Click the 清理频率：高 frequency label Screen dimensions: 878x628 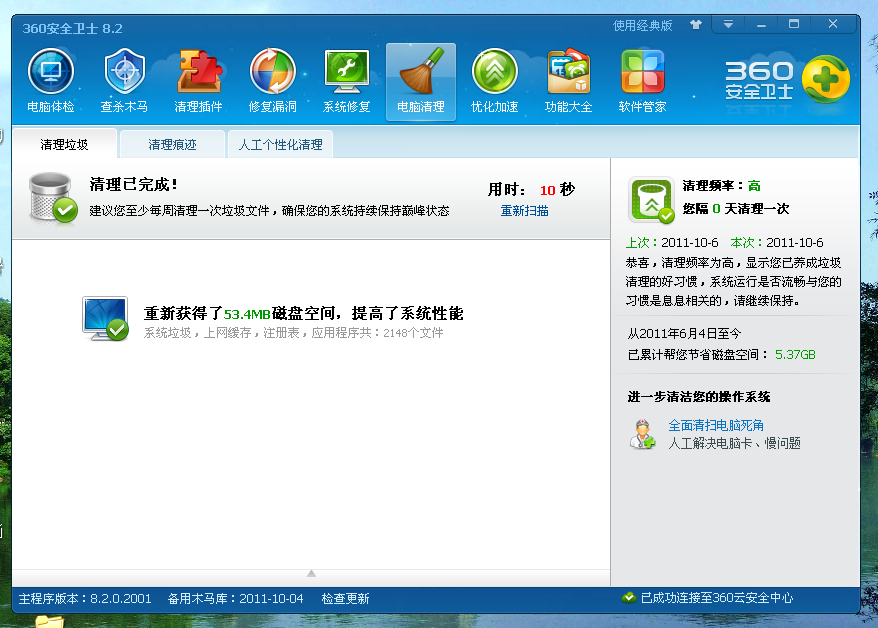pyautogui.click(x=722, y=185)
